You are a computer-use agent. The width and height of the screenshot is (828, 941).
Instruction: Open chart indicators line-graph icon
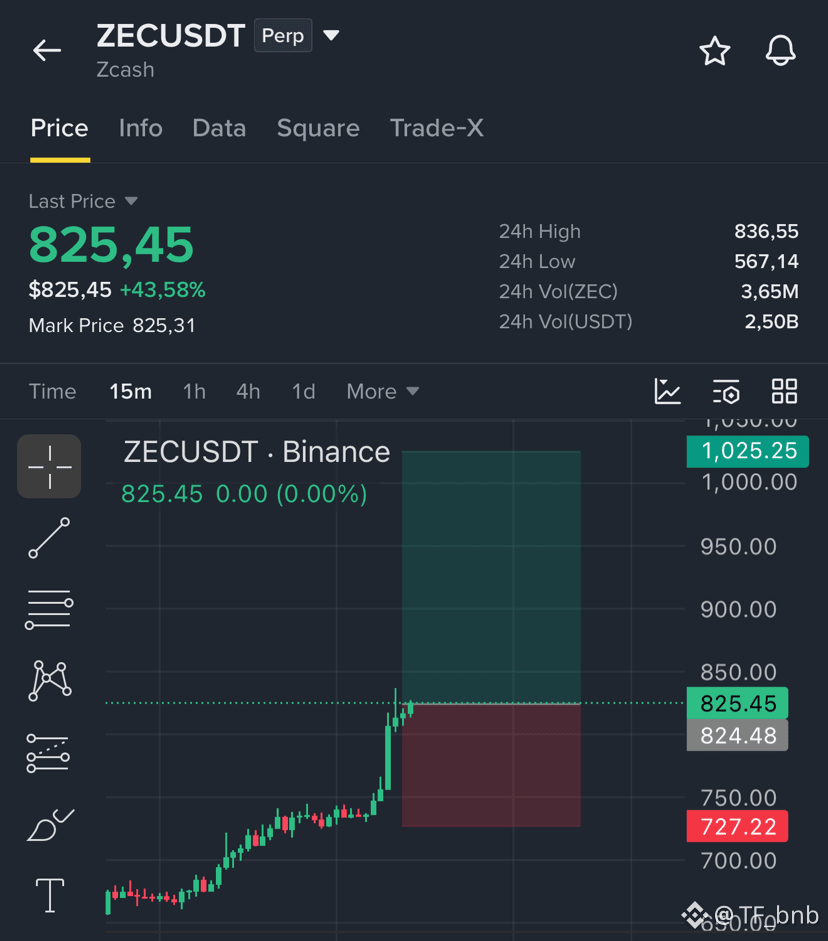[667, 391]
